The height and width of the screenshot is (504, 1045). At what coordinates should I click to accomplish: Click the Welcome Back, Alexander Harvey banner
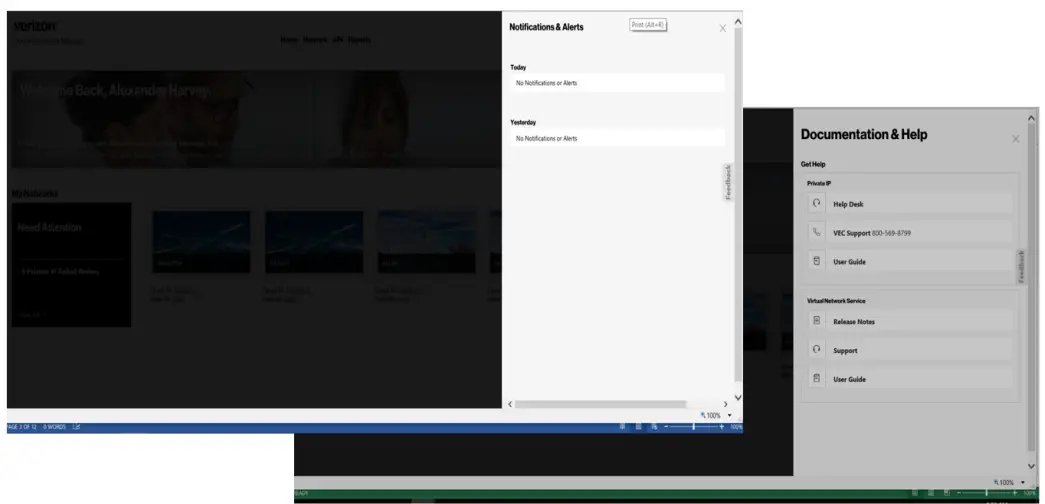[x=256, y=119]
